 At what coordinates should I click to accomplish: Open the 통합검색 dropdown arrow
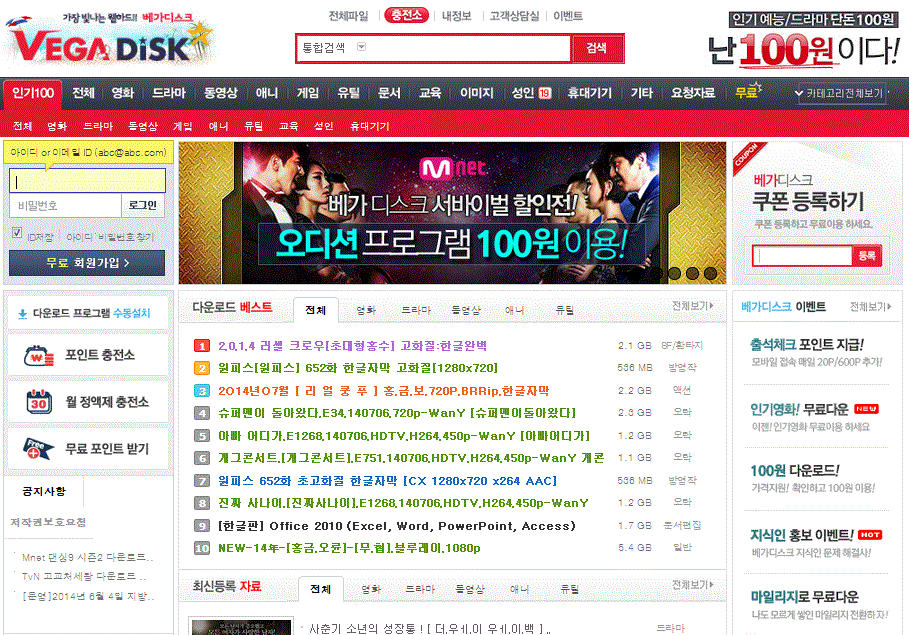point(361,47)
